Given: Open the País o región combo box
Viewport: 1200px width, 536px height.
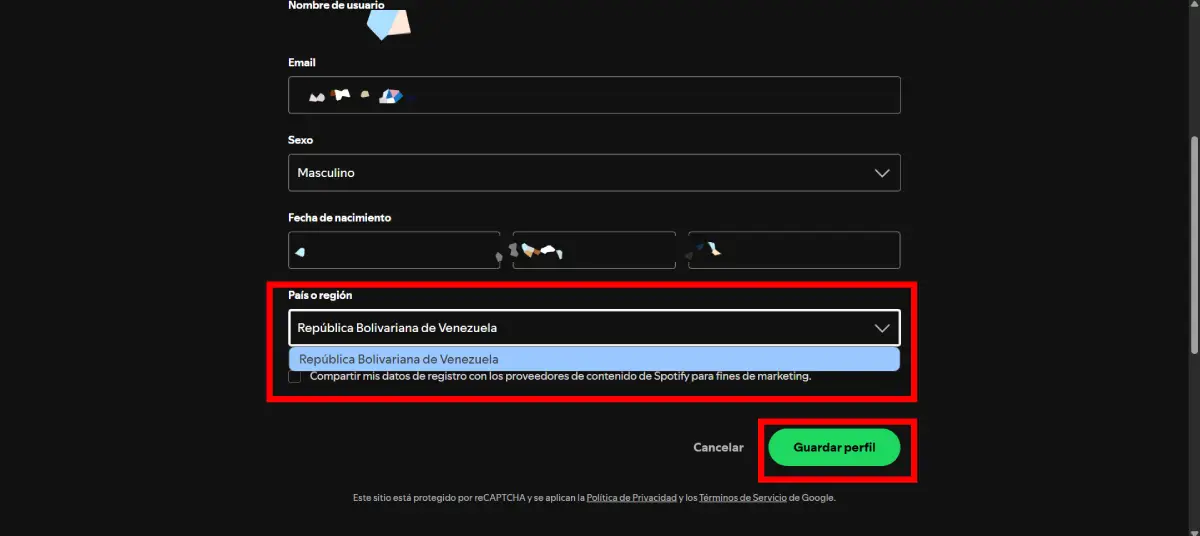Looking at the screenshot, I should pyautogui.click(x=594, y=328).
